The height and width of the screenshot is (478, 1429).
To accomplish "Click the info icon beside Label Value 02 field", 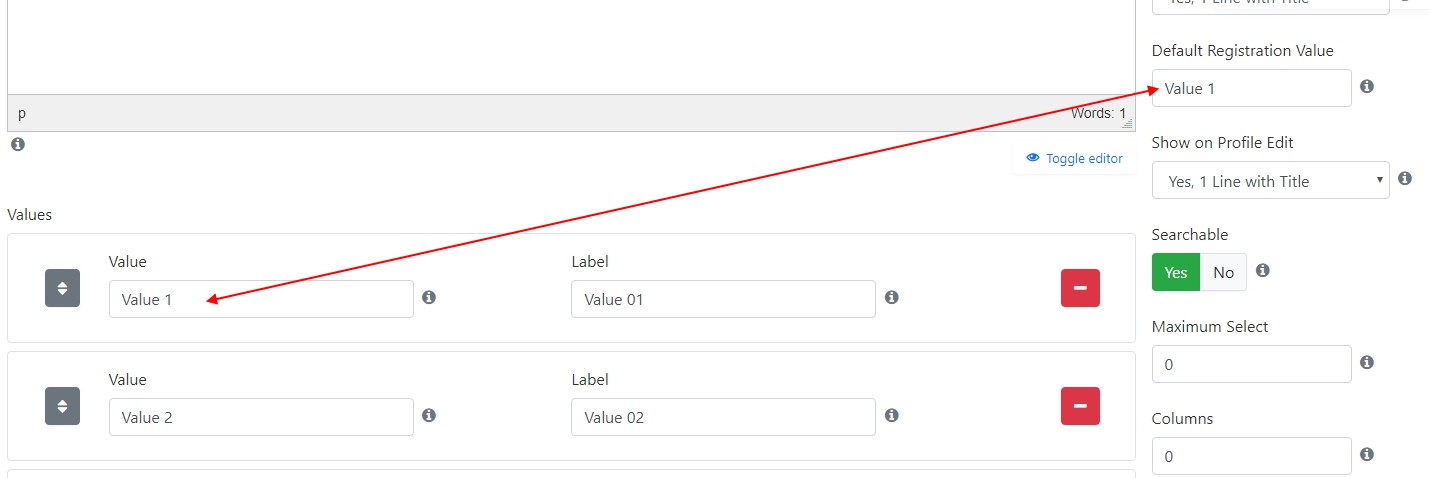I will click(x=892, y=416).
